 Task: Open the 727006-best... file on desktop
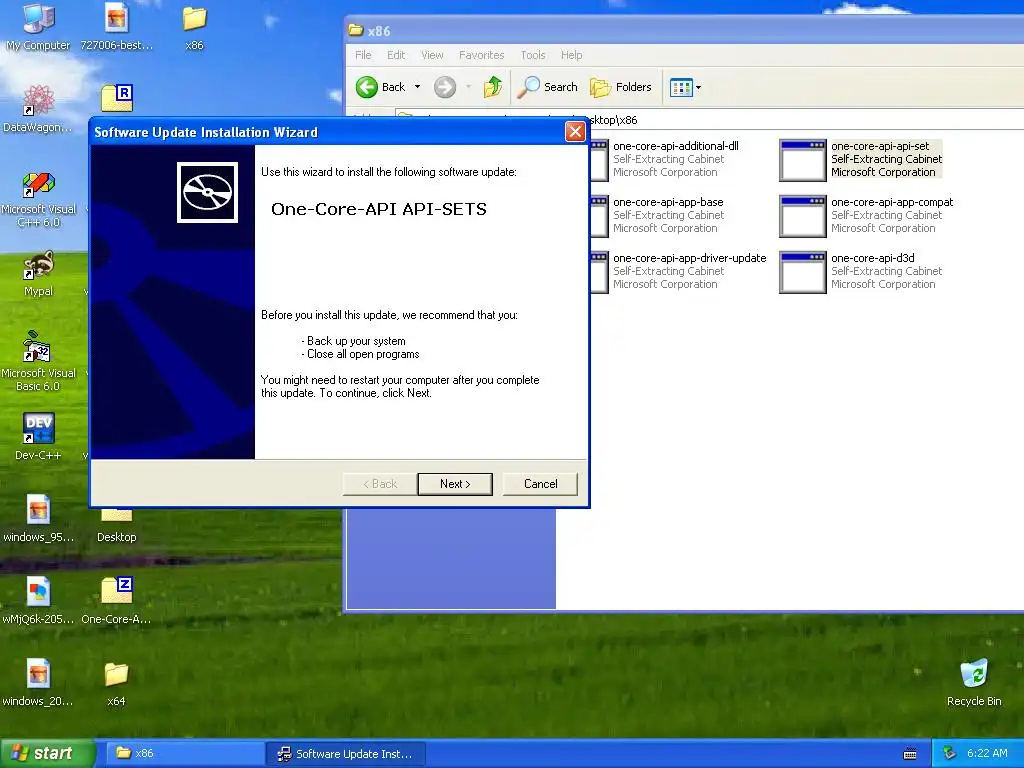pos(116,26)
